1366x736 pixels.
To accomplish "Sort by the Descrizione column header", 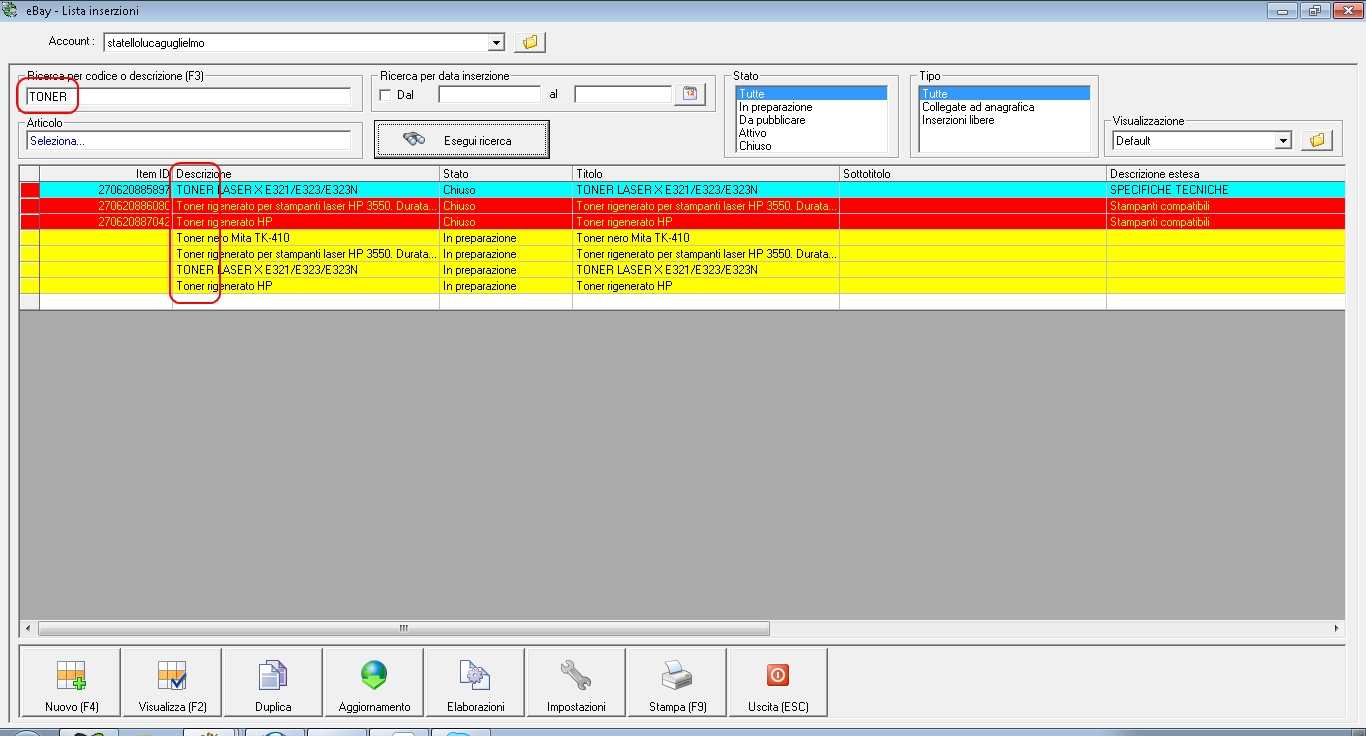I will click(306, 174).
